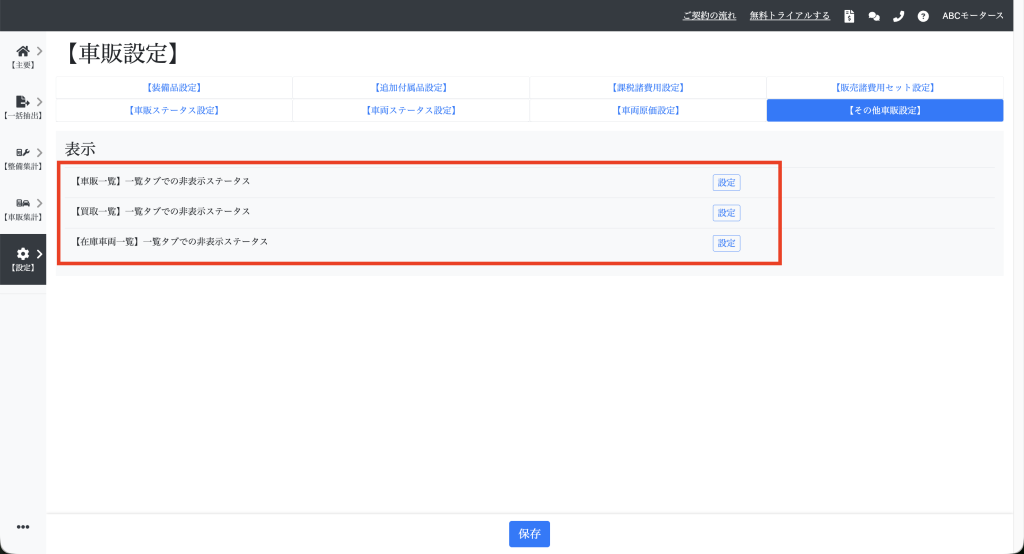
Task: Select the 車販ステータス設定 tab
Action: (x=174, y=110)
